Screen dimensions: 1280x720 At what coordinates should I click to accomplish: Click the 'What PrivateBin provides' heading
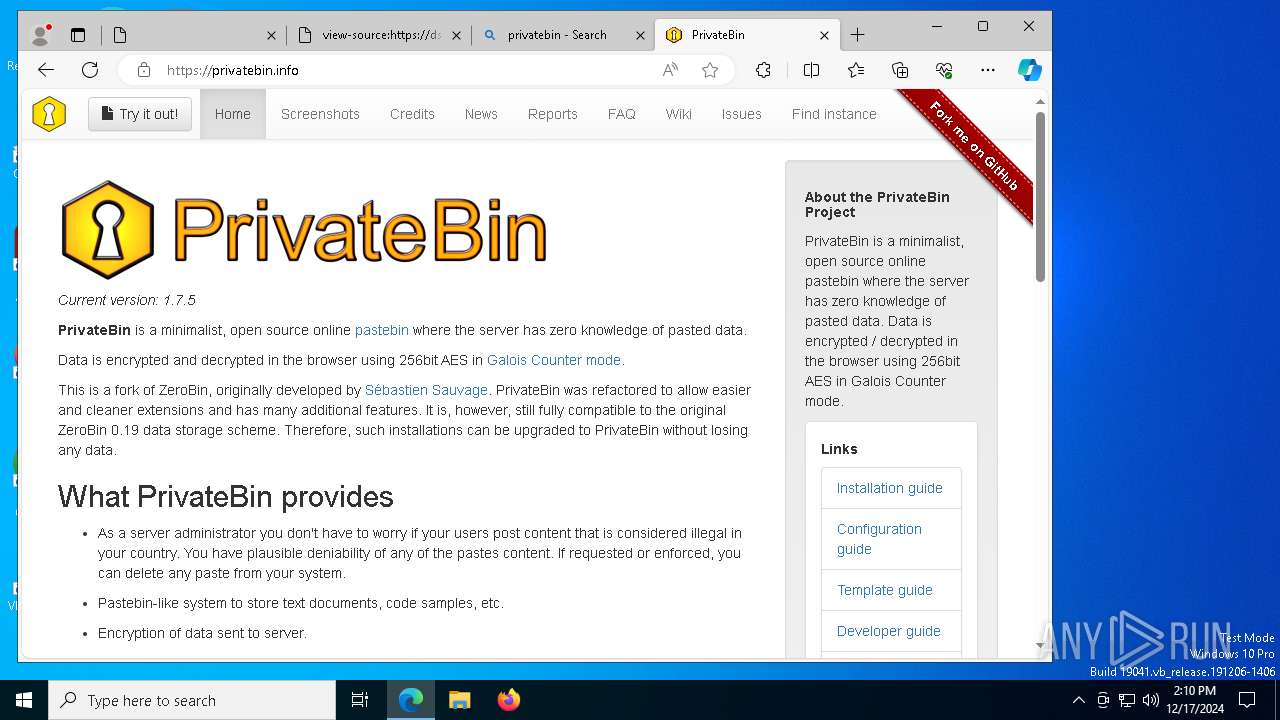pyautogui.click(x=226, y=496)
